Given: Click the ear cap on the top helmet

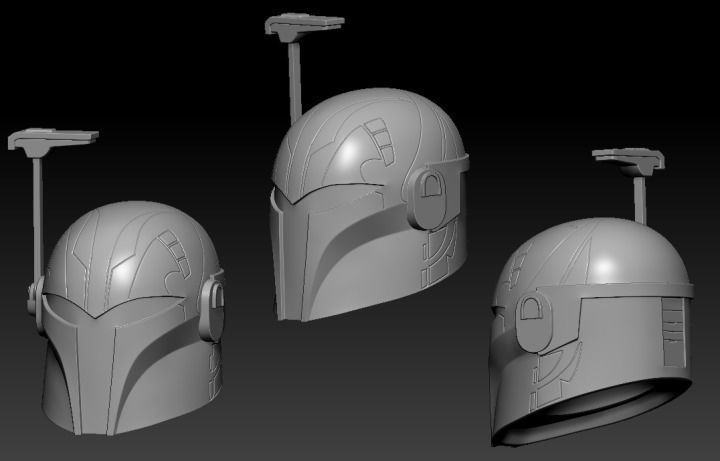Looking at the screenshot, I should pos(427,198).
